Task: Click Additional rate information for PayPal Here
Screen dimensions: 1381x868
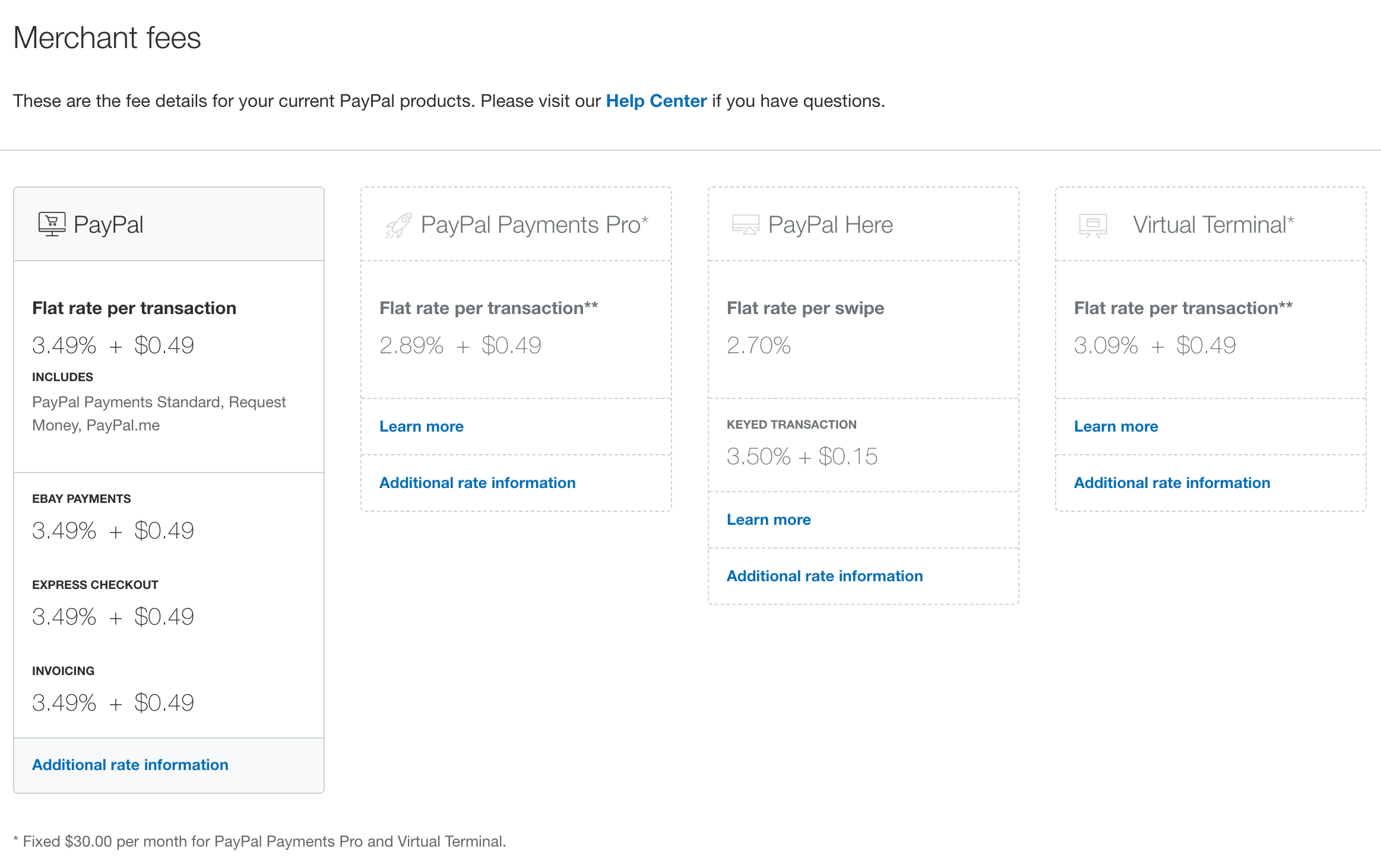Action: tap(825, 575)
